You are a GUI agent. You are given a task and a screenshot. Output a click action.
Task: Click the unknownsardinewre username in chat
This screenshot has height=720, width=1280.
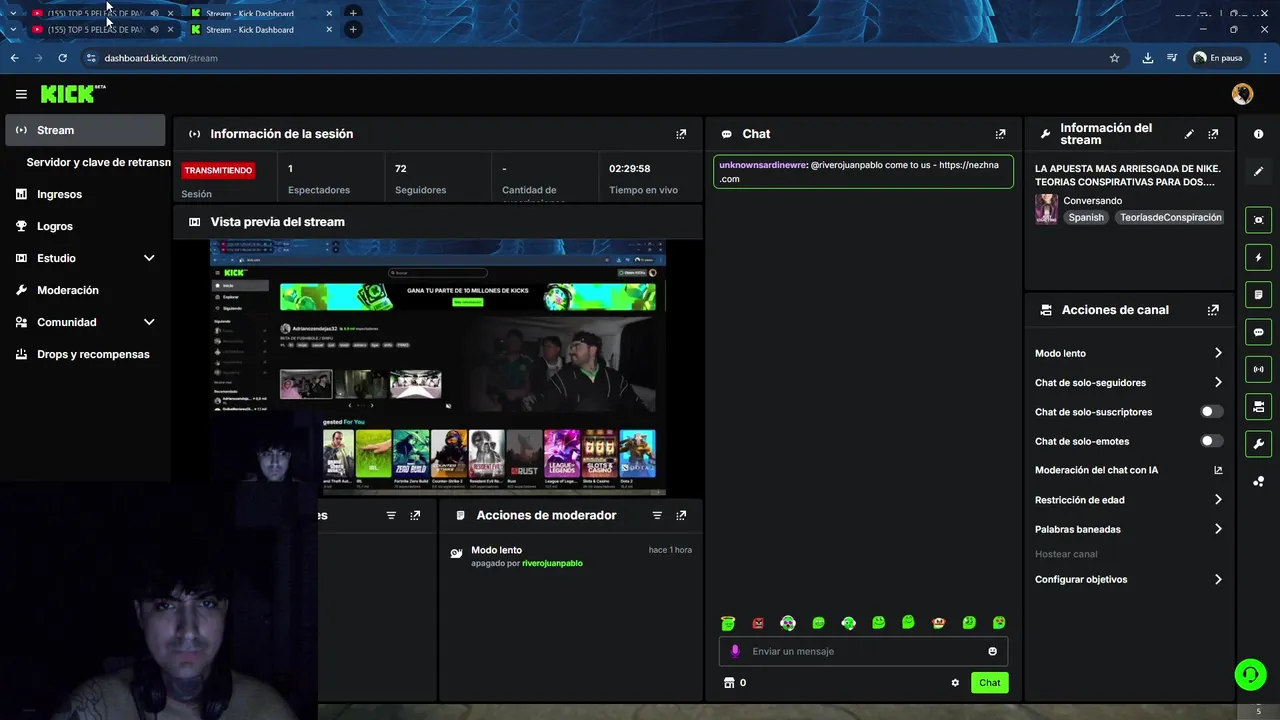click(762, 165)
